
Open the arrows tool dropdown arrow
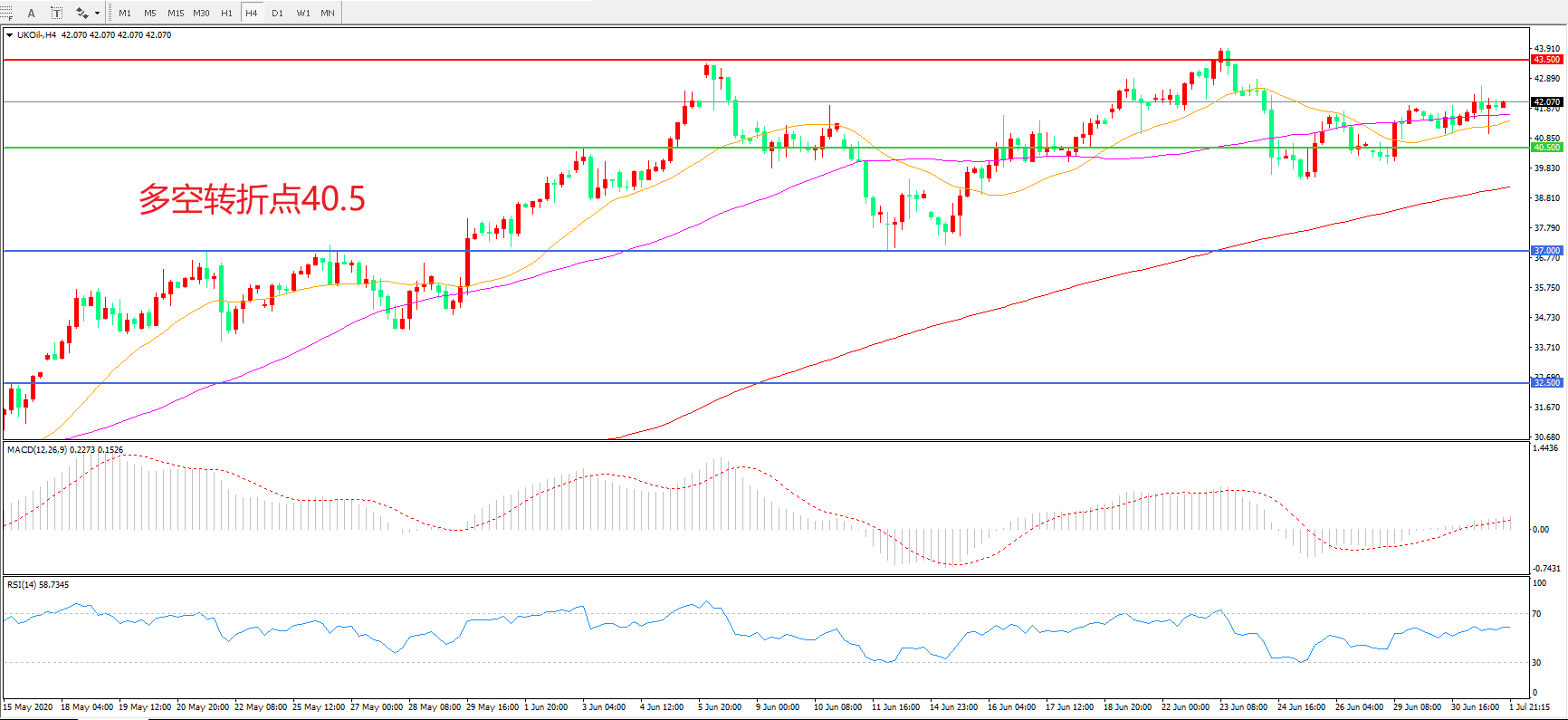click(x=97, y=13)
